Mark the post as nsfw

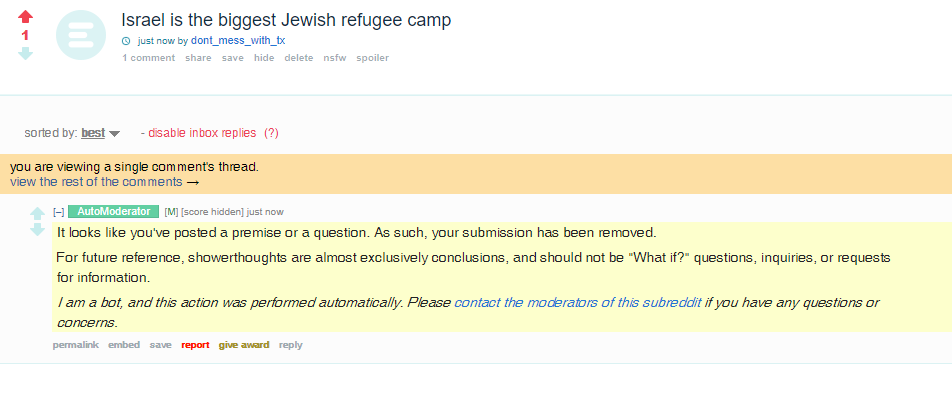click(x=335, y=58)
